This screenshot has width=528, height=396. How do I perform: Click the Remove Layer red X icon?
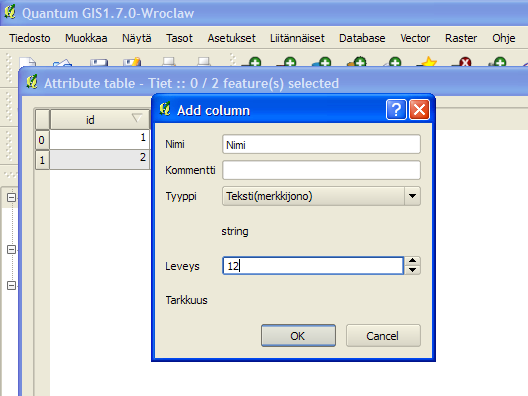point(463,62)
